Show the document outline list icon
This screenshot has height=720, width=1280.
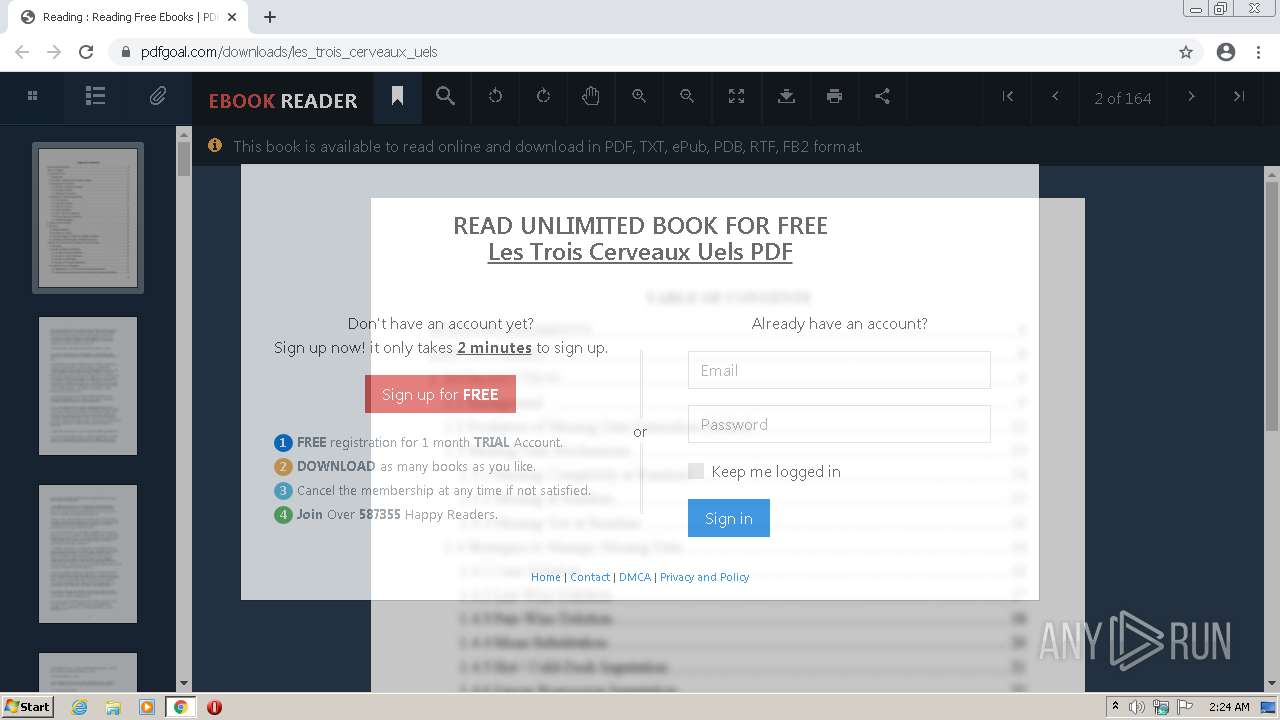pyautogui.click(x=95, y=96)
